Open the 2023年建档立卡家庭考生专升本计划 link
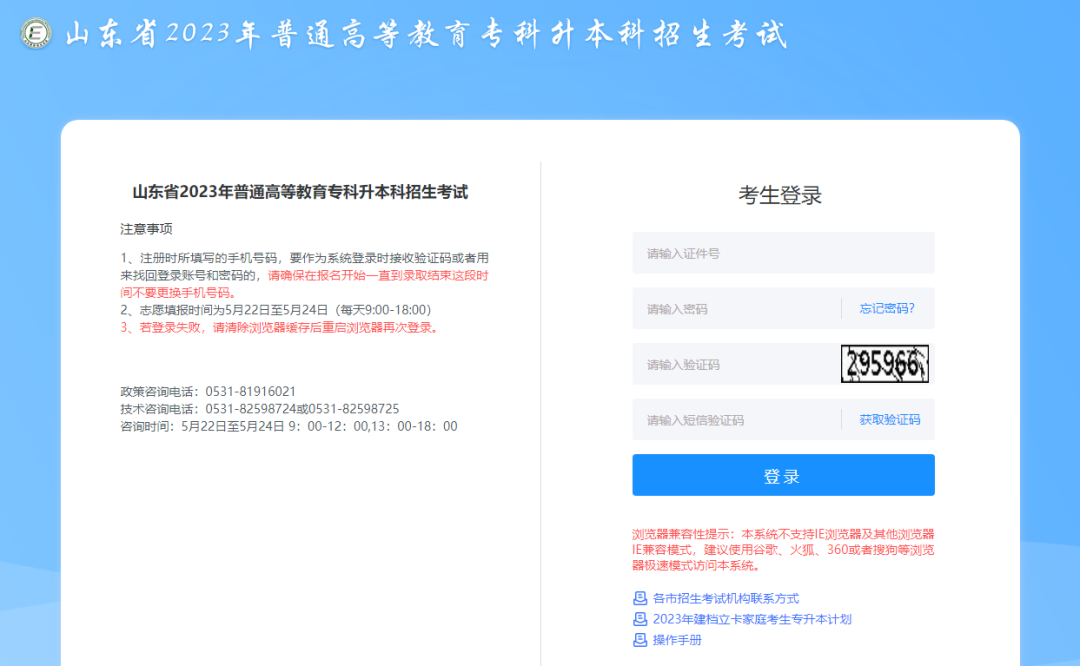The height and width of the screenshot is (666, 1080). point(751,619)
